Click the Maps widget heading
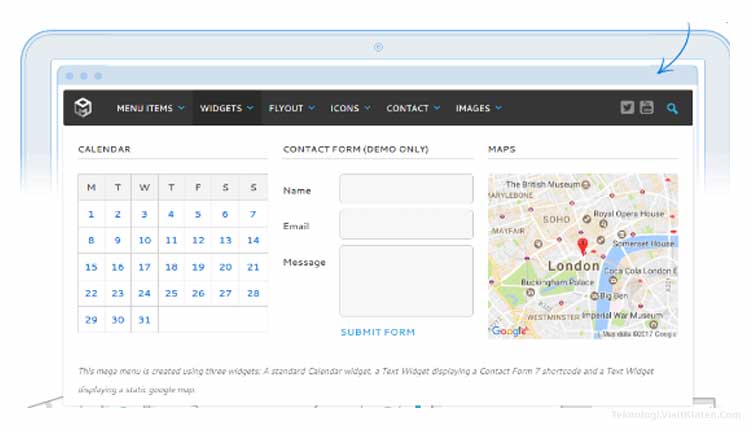The width and height of the screenshot is (750, 430). click(x=502, y=149)
